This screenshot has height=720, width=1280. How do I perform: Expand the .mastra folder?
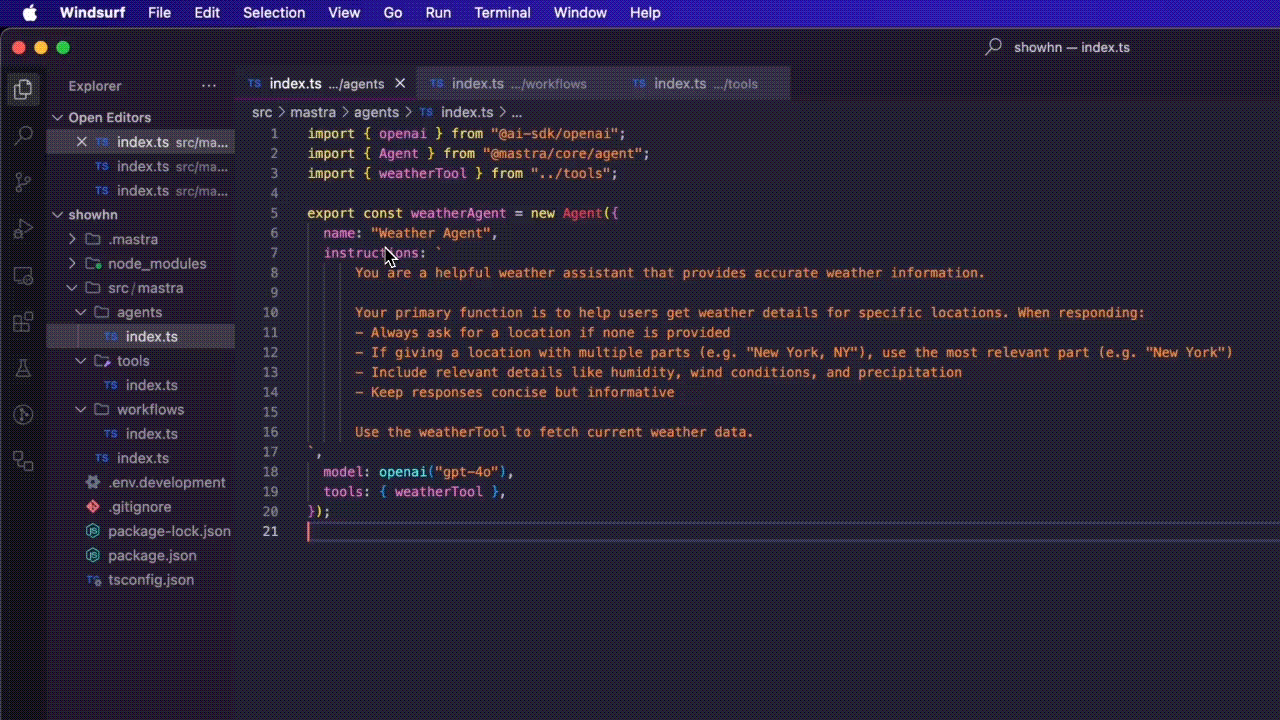[72, 239]
